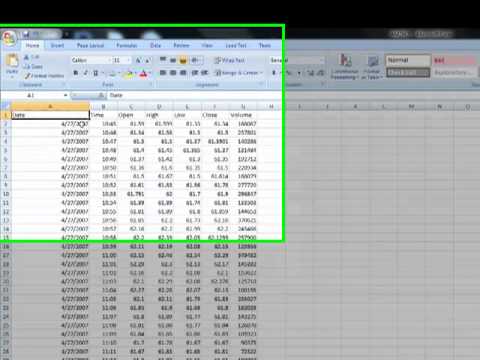Cut the selection with the scissors icon
Viewport: 480px width, 360px height.
click(x=32, y=57)
